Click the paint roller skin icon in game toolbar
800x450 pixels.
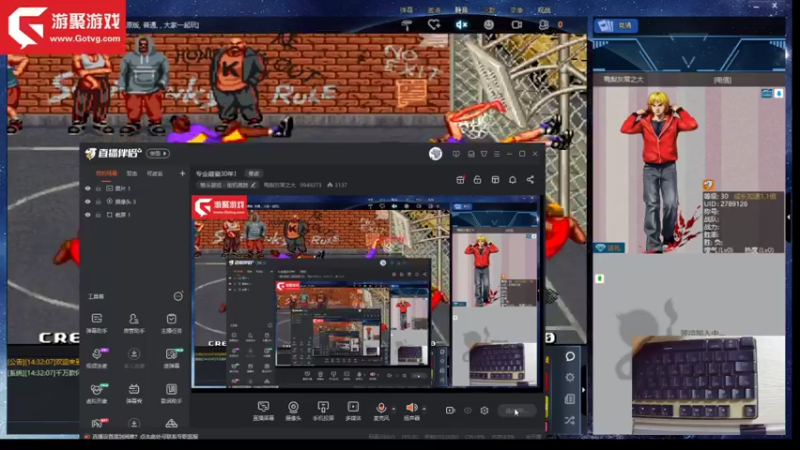[407, 25]
